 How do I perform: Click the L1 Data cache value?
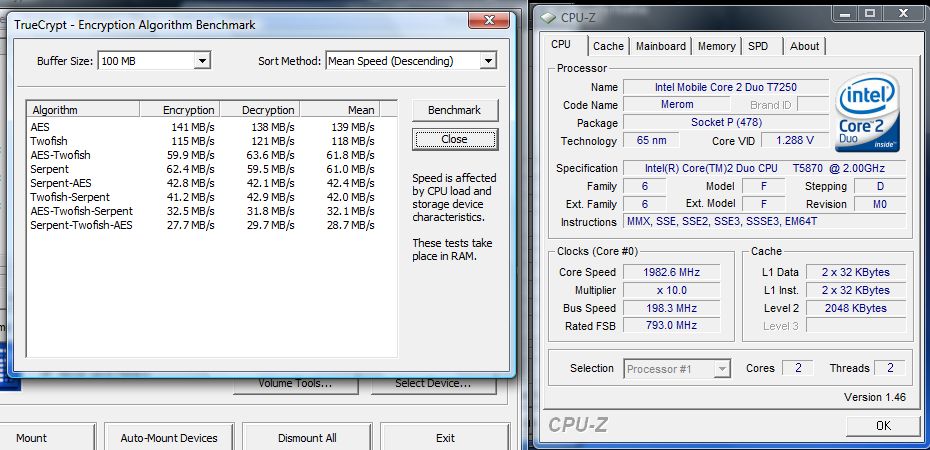pyautogui.click(x=855, y=272)
